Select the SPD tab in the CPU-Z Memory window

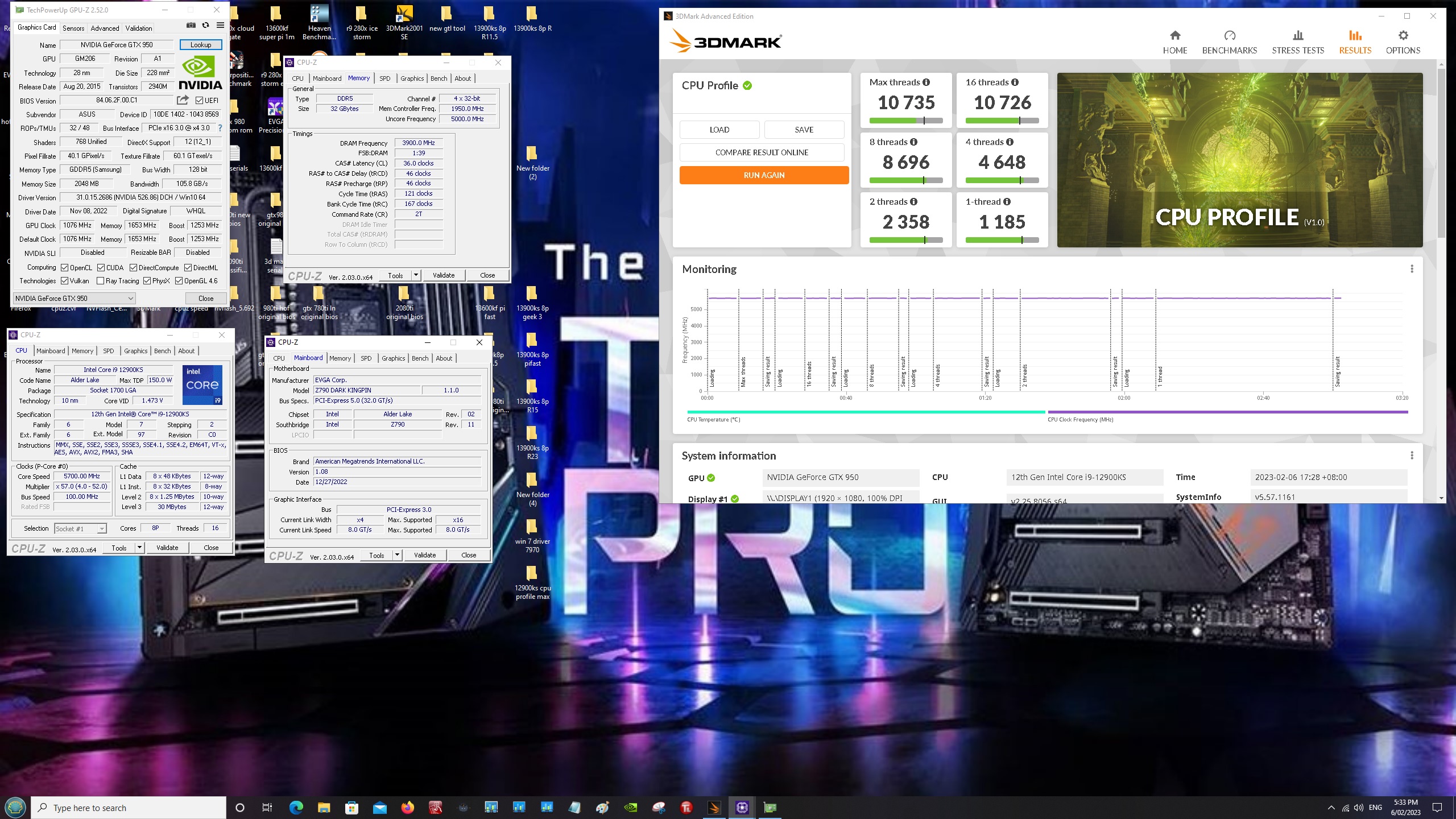pyautogui.click(x=385, y=78)
